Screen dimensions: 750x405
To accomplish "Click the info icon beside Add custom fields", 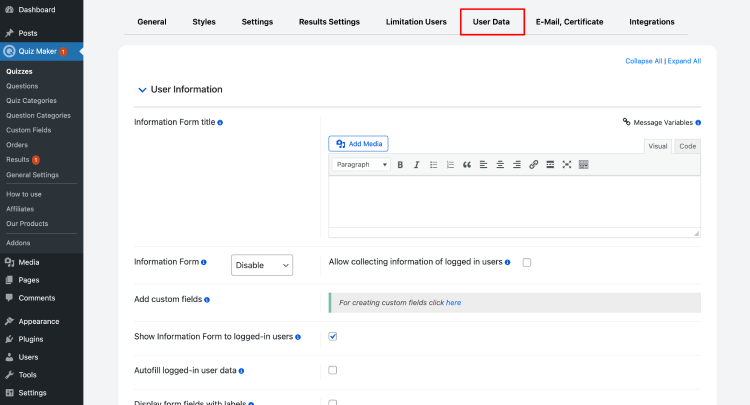I will (207, 300).
